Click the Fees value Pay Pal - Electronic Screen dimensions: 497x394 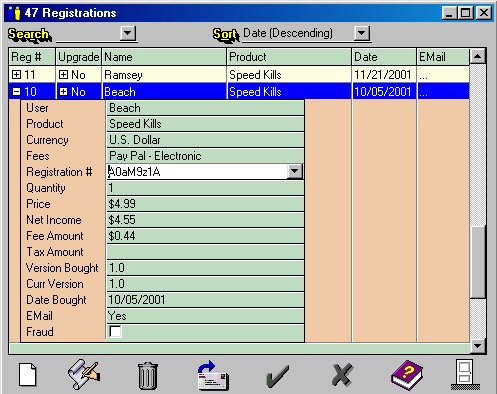205,156
